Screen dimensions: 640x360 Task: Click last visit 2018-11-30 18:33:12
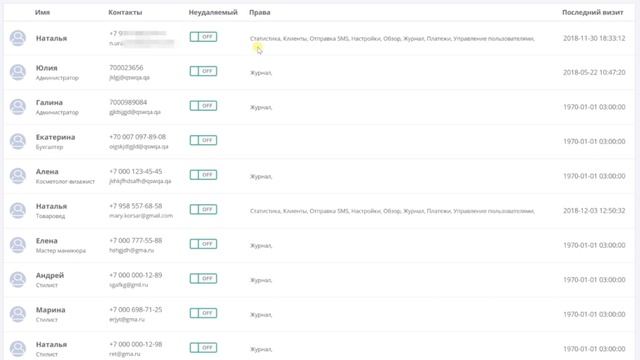pos(594,38)
